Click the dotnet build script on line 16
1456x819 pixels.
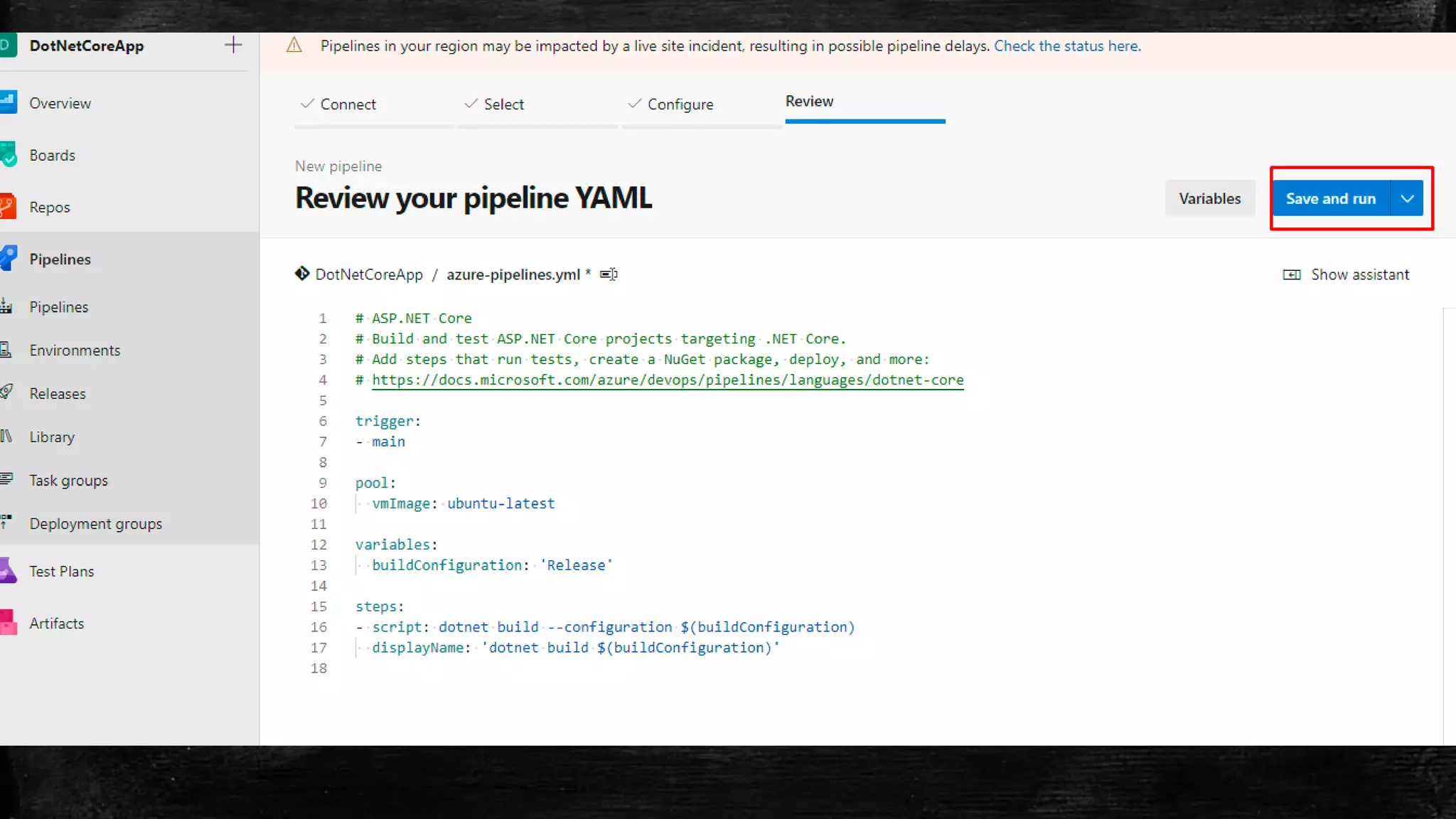646,627
